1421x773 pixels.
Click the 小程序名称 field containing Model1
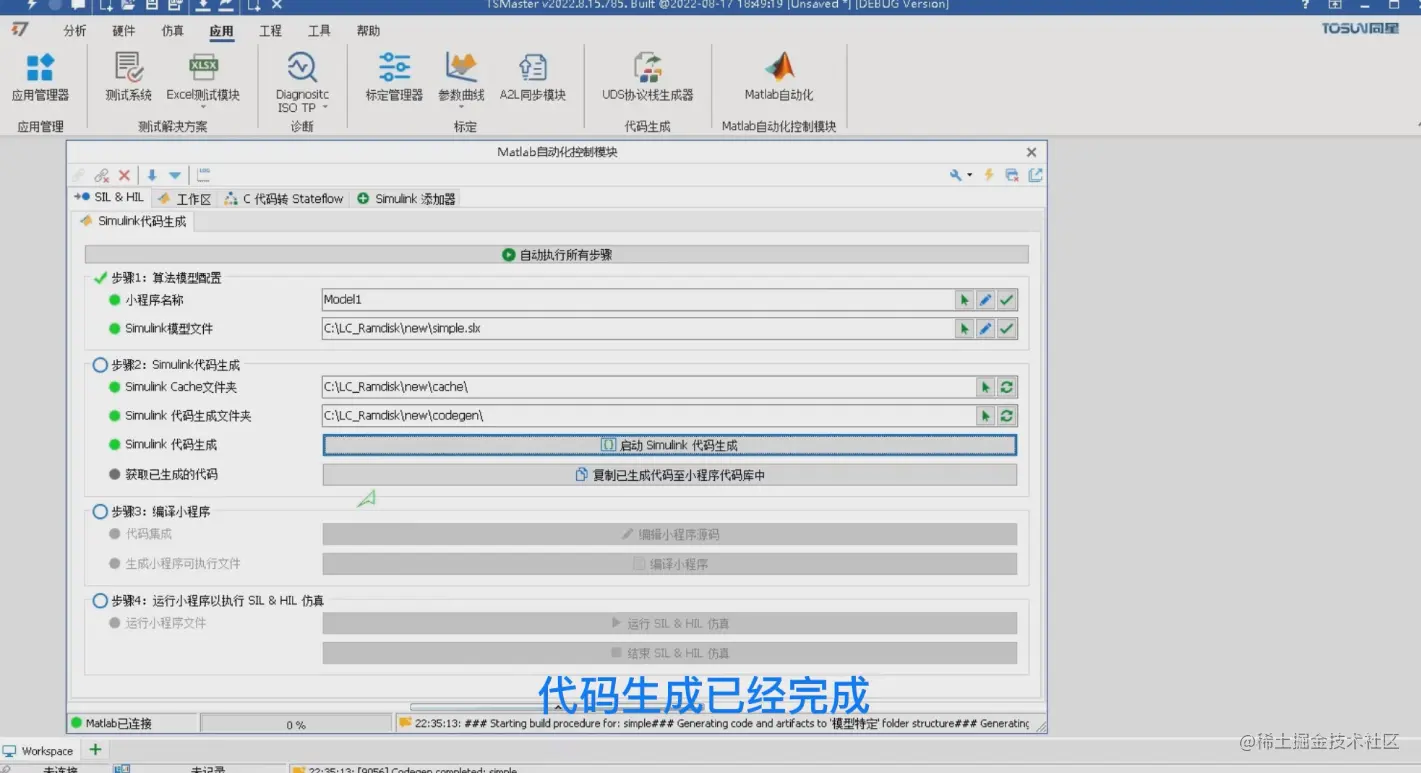tap(638, 300)
